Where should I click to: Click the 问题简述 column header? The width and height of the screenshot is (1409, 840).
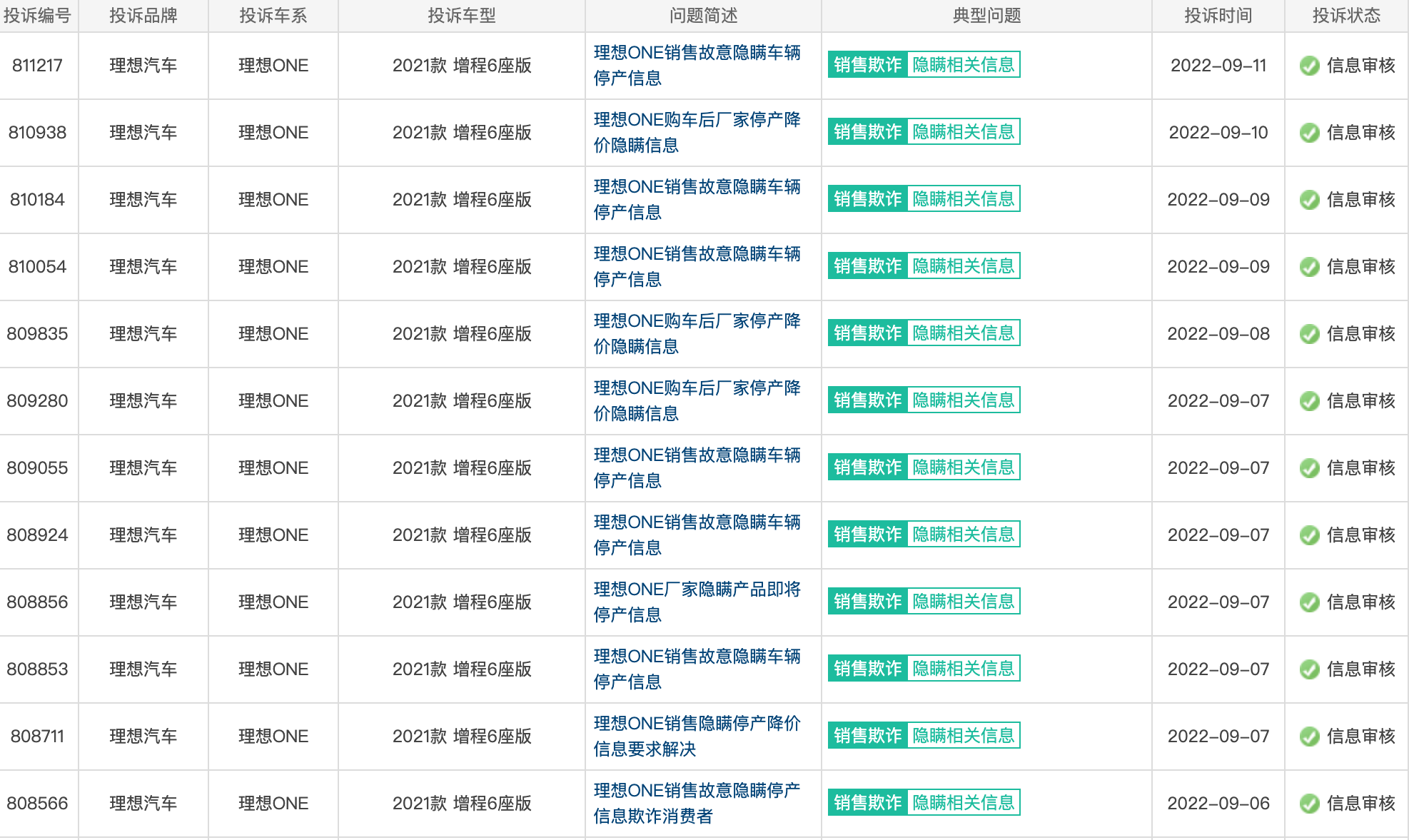704,16
